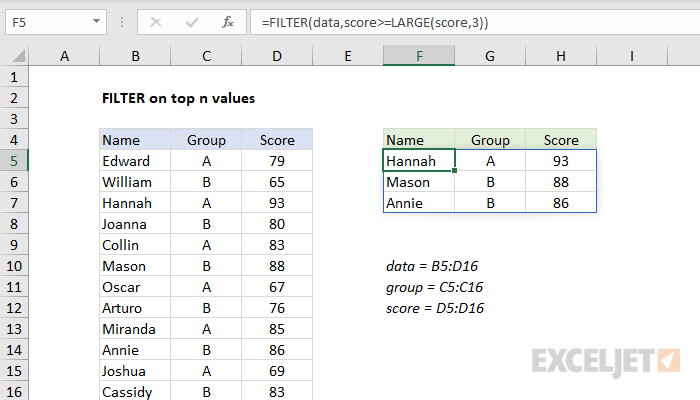Select row 2 header
The width and height of the screenshot is (700, 400).
tap(14, 98)
